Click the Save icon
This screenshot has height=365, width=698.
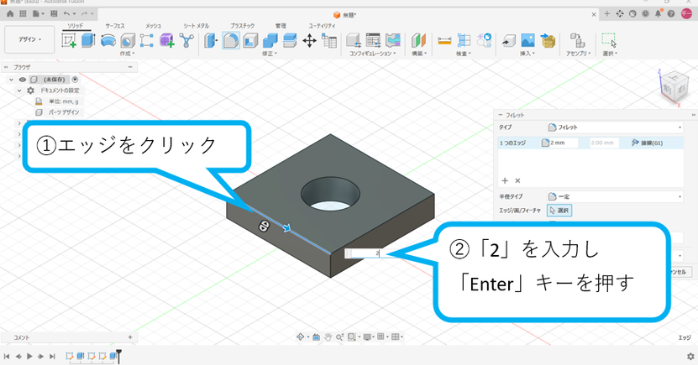point(53,14)
